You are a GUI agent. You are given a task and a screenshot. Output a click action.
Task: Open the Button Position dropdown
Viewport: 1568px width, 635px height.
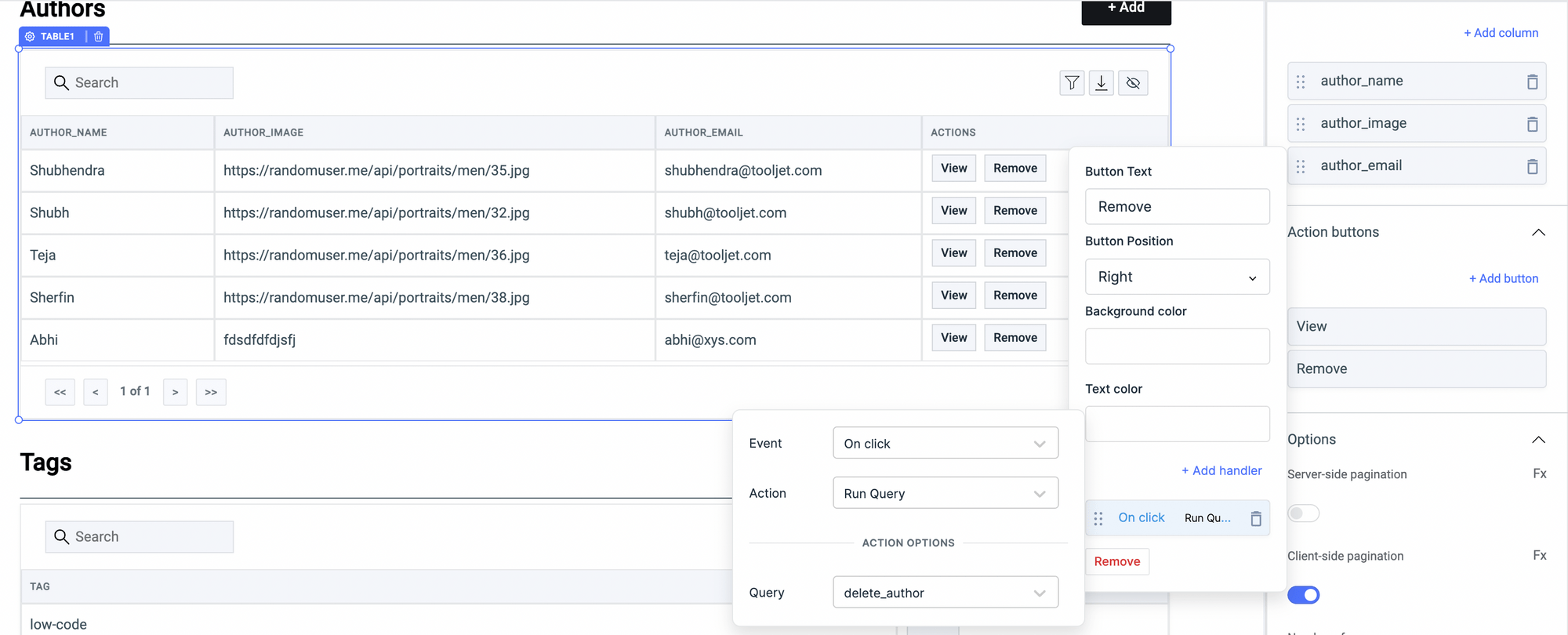pyautogui.click(x=1177, y=277)
